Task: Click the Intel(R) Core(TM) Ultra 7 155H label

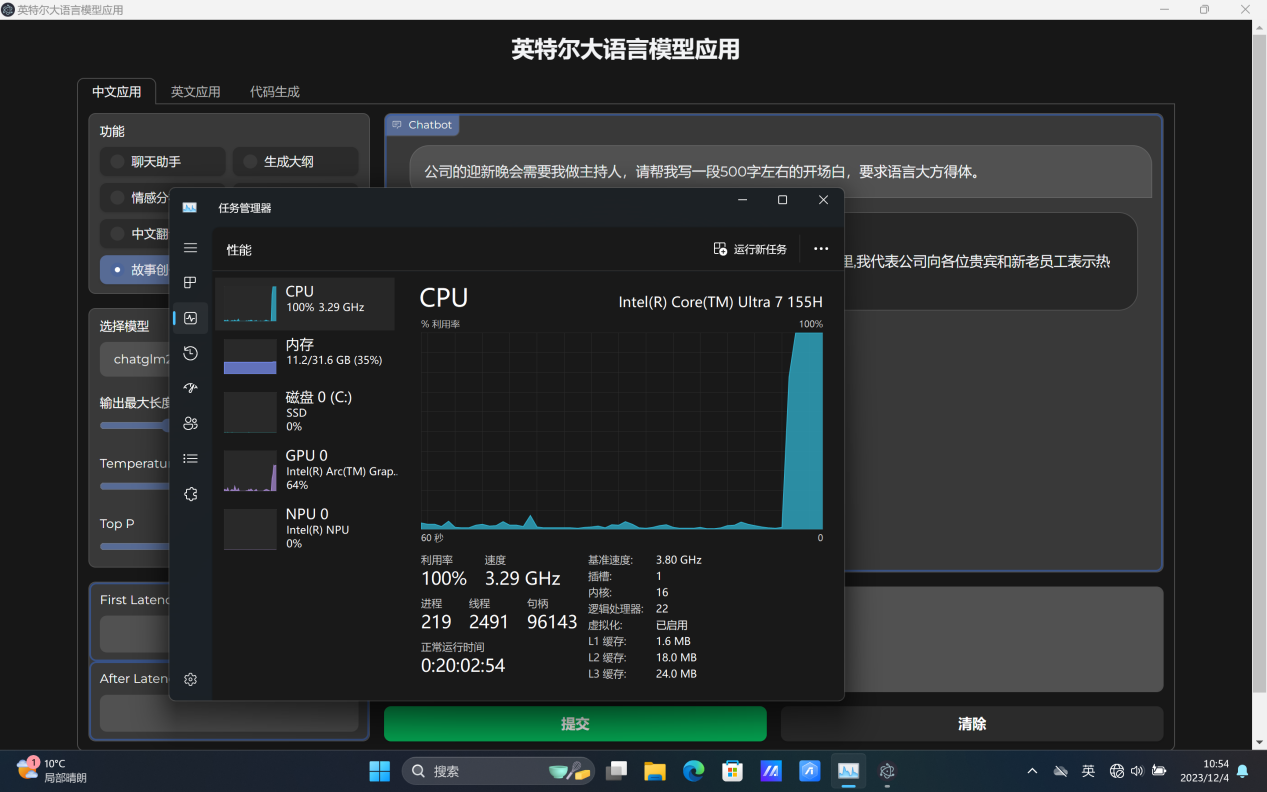Action: coord(720,302)
